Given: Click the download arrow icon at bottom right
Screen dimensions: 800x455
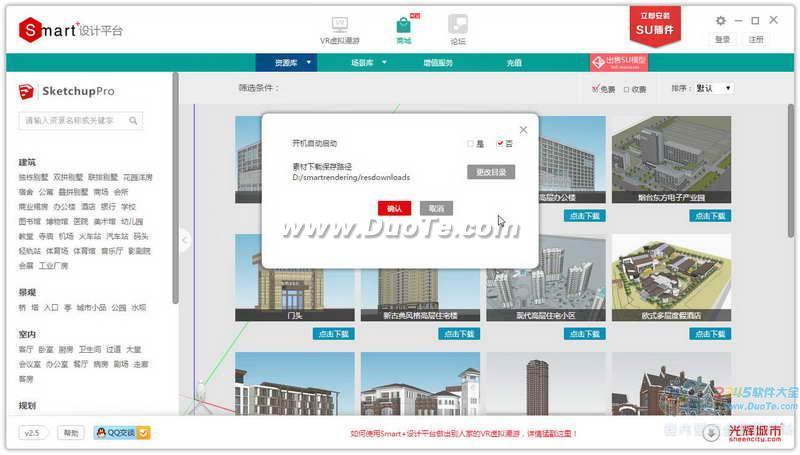Looking at the screenshot, I should 711,434.
